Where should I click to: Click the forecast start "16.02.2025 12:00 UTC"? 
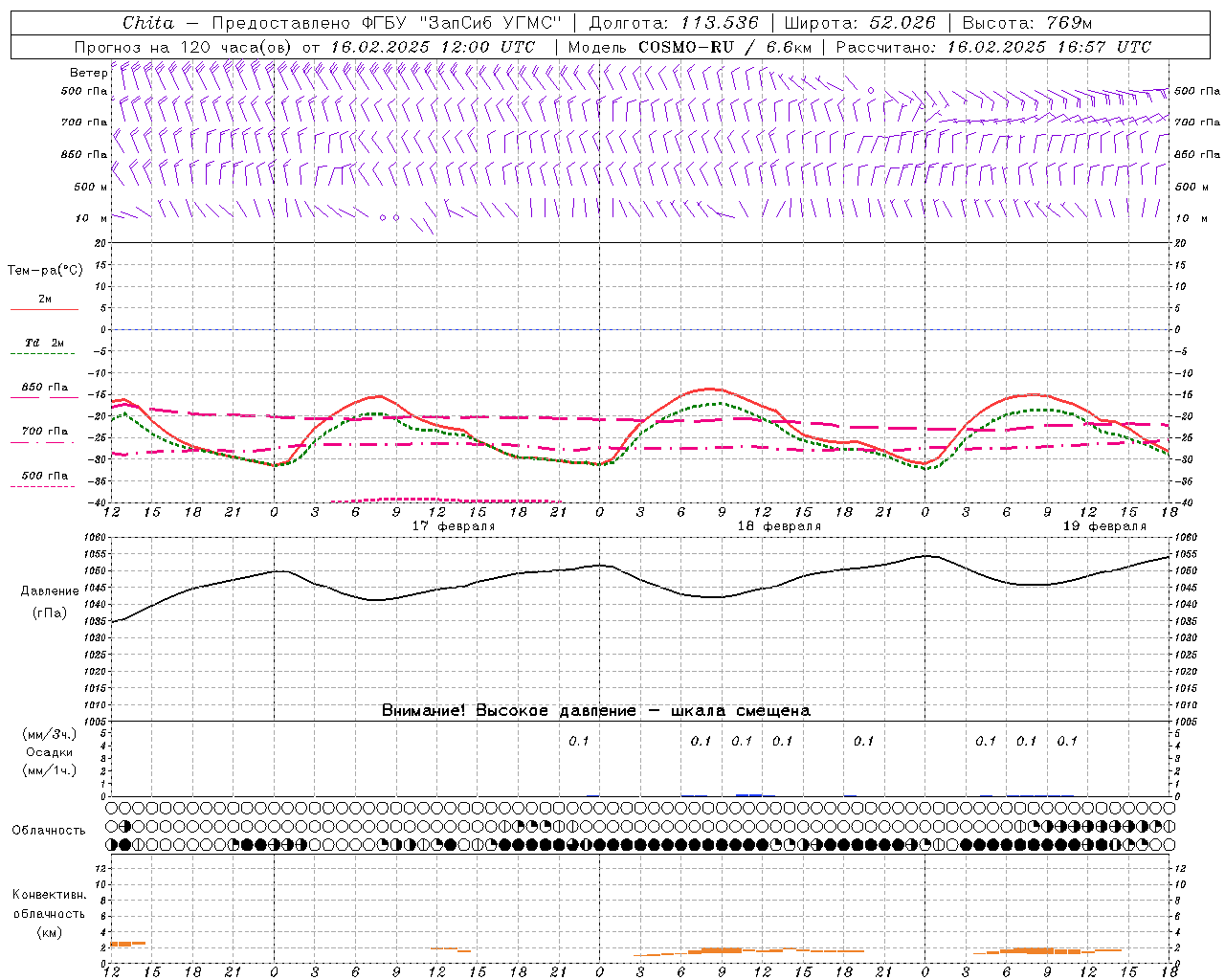(433, 46)
